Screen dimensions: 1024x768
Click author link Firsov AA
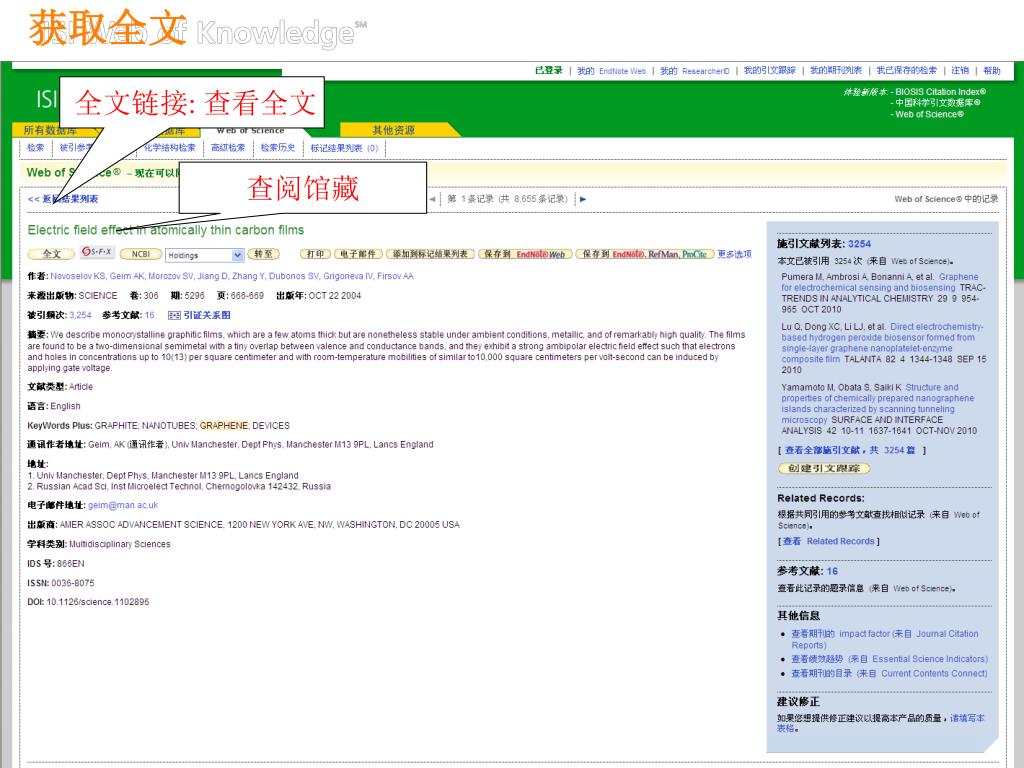[x=394, y=276]
